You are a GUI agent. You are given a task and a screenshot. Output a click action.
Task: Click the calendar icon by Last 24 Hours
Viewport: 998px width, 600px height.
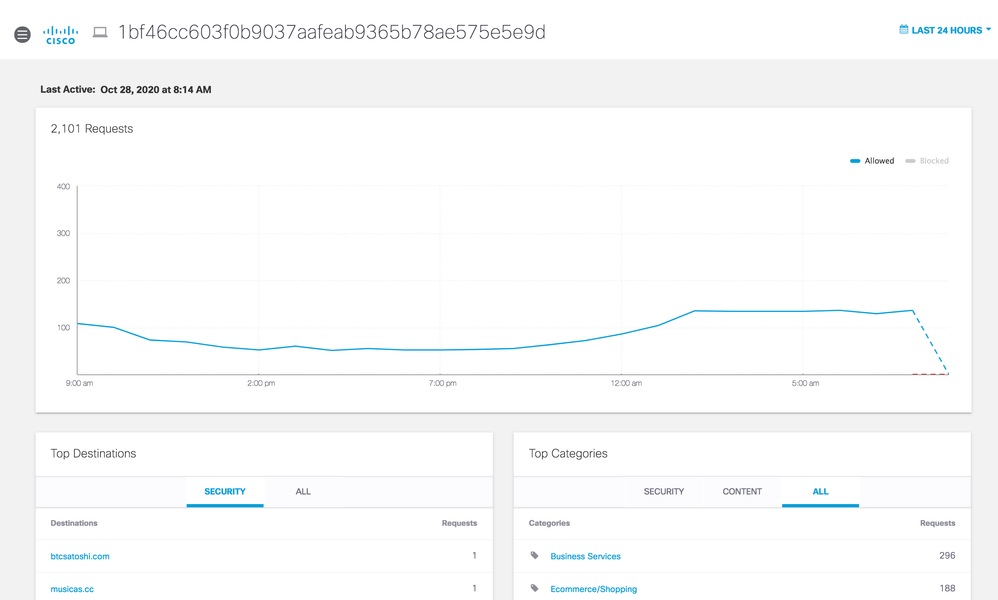(x=904, y=30)
